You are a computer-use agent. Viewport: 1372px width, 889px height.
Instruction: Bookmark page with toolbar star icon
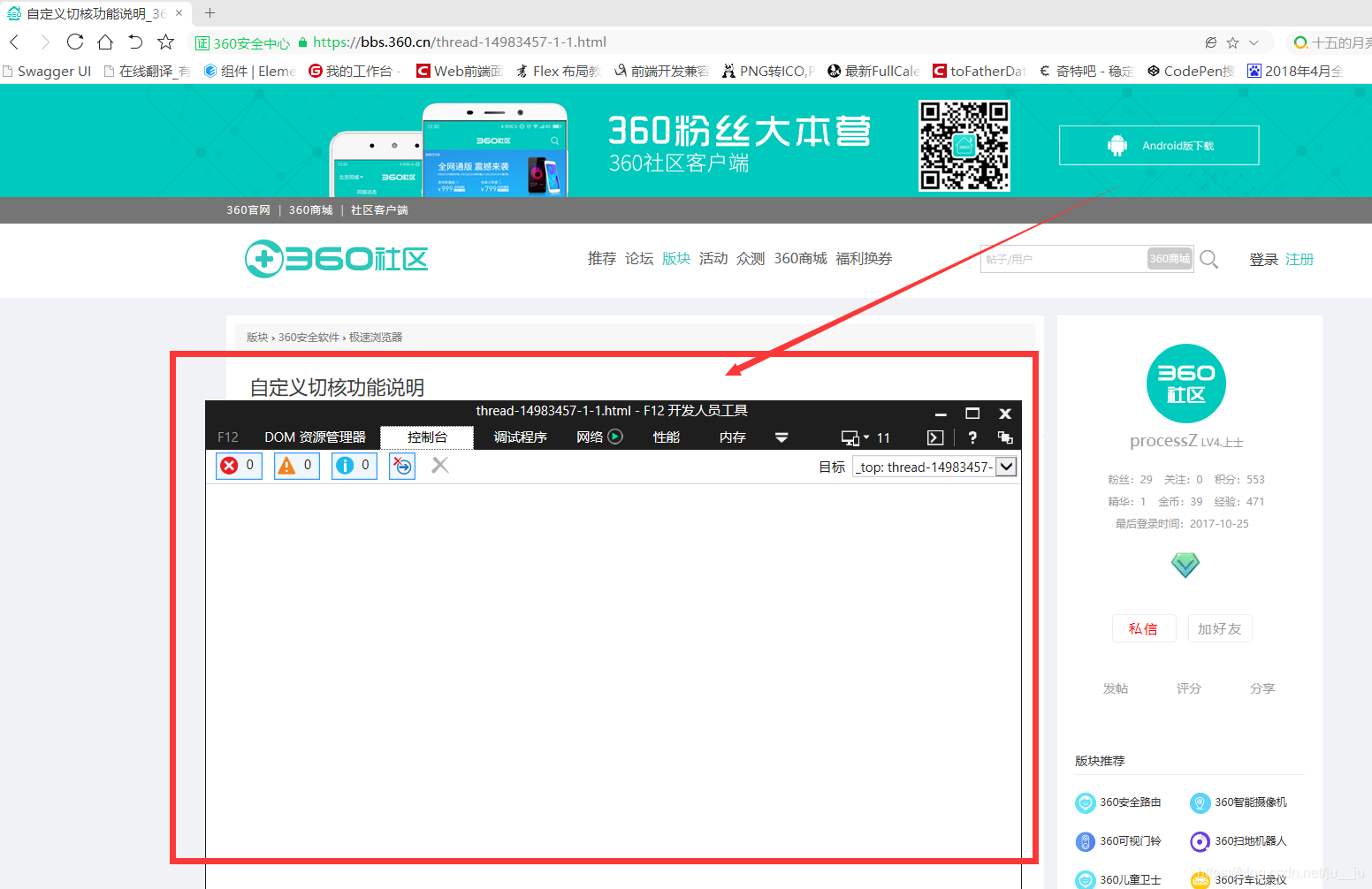tap(165, 42)
